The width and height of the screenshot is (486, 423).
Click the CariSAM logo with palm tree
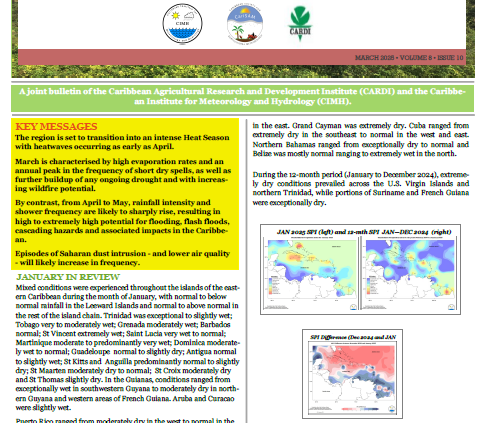pyautogui.click(x=245, y=24)
